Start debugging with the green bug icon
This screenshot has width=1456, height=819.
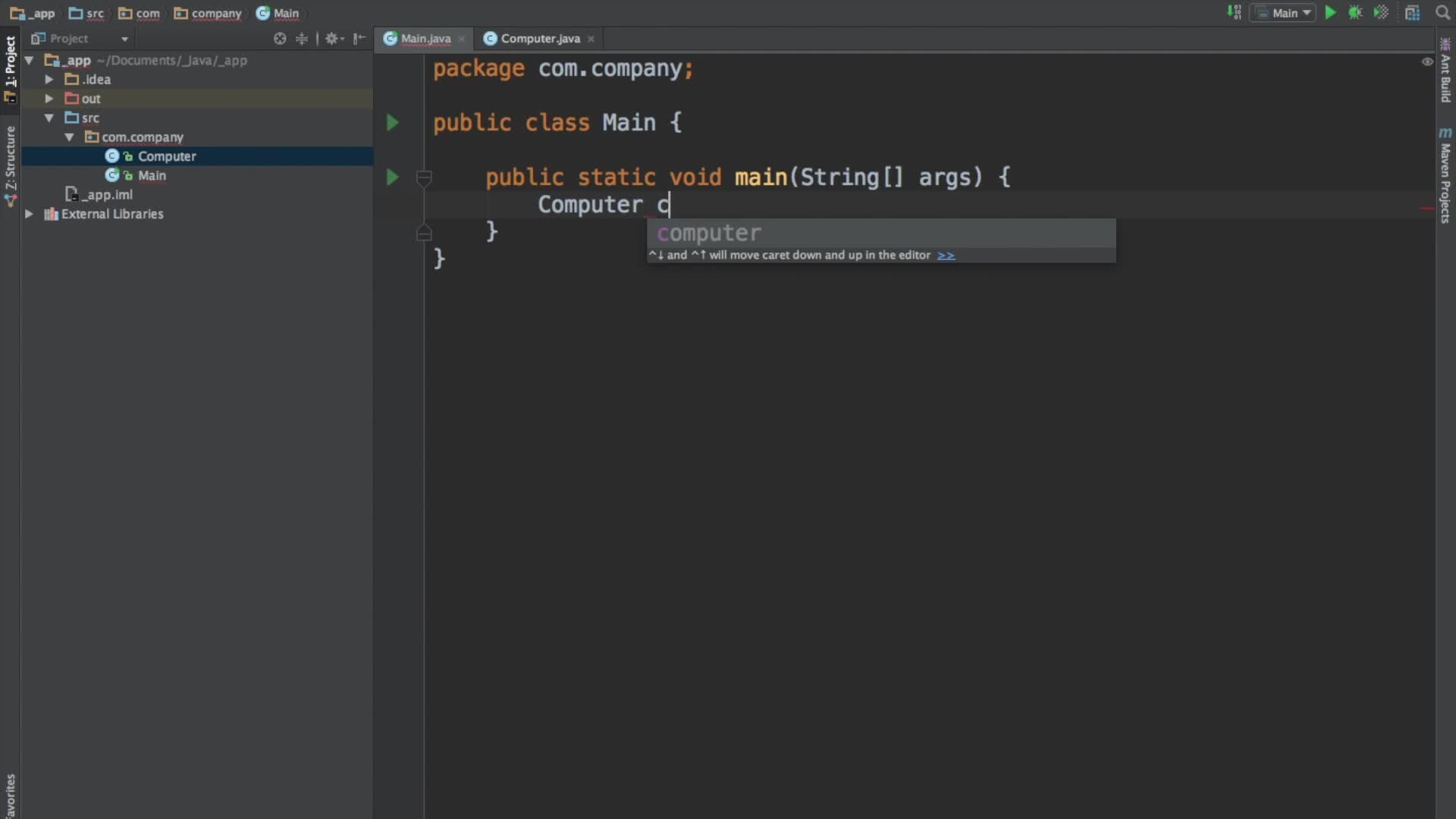1355,13
